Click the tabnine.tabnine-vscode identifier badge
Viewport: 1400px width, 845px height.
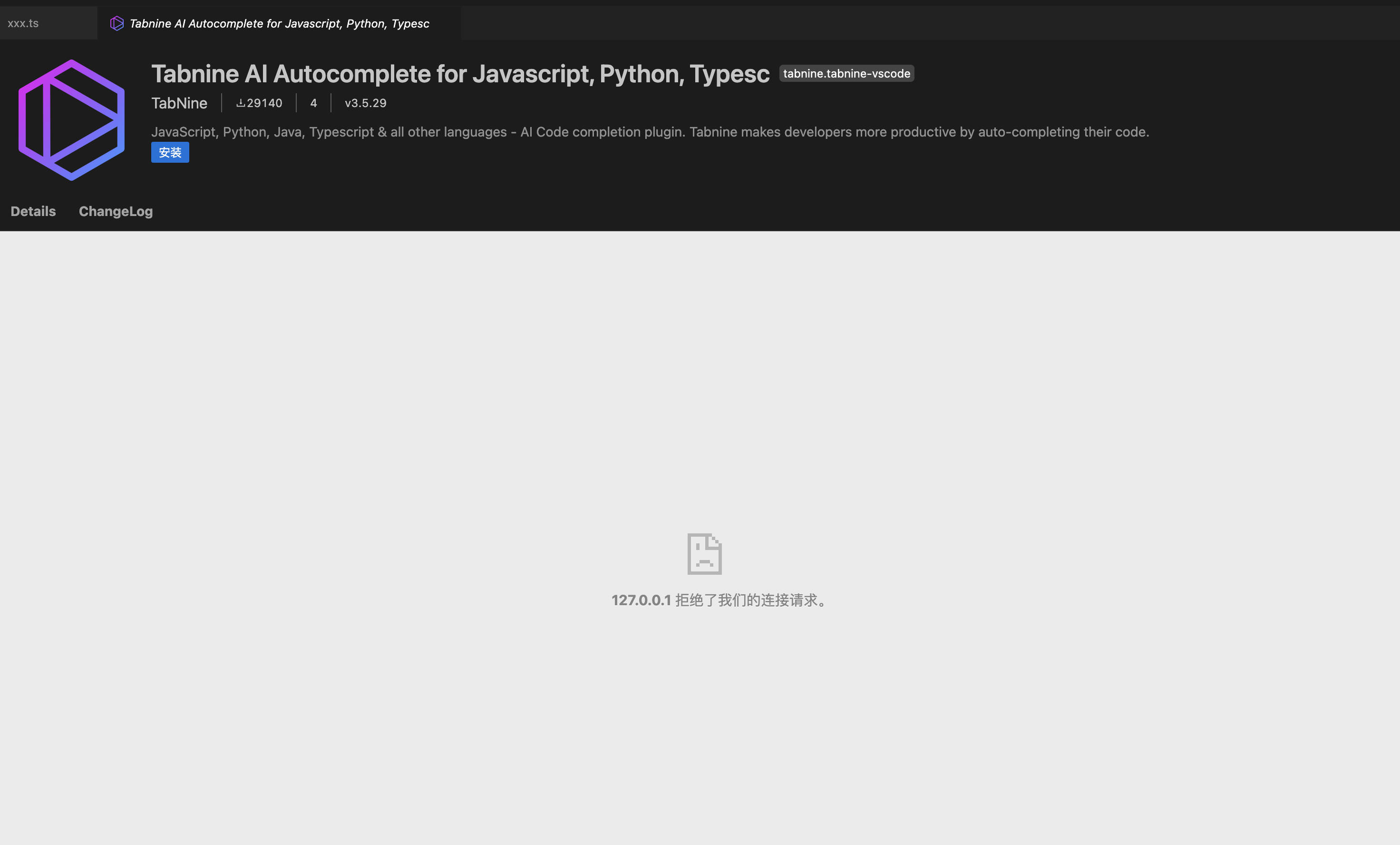[846, 73]
